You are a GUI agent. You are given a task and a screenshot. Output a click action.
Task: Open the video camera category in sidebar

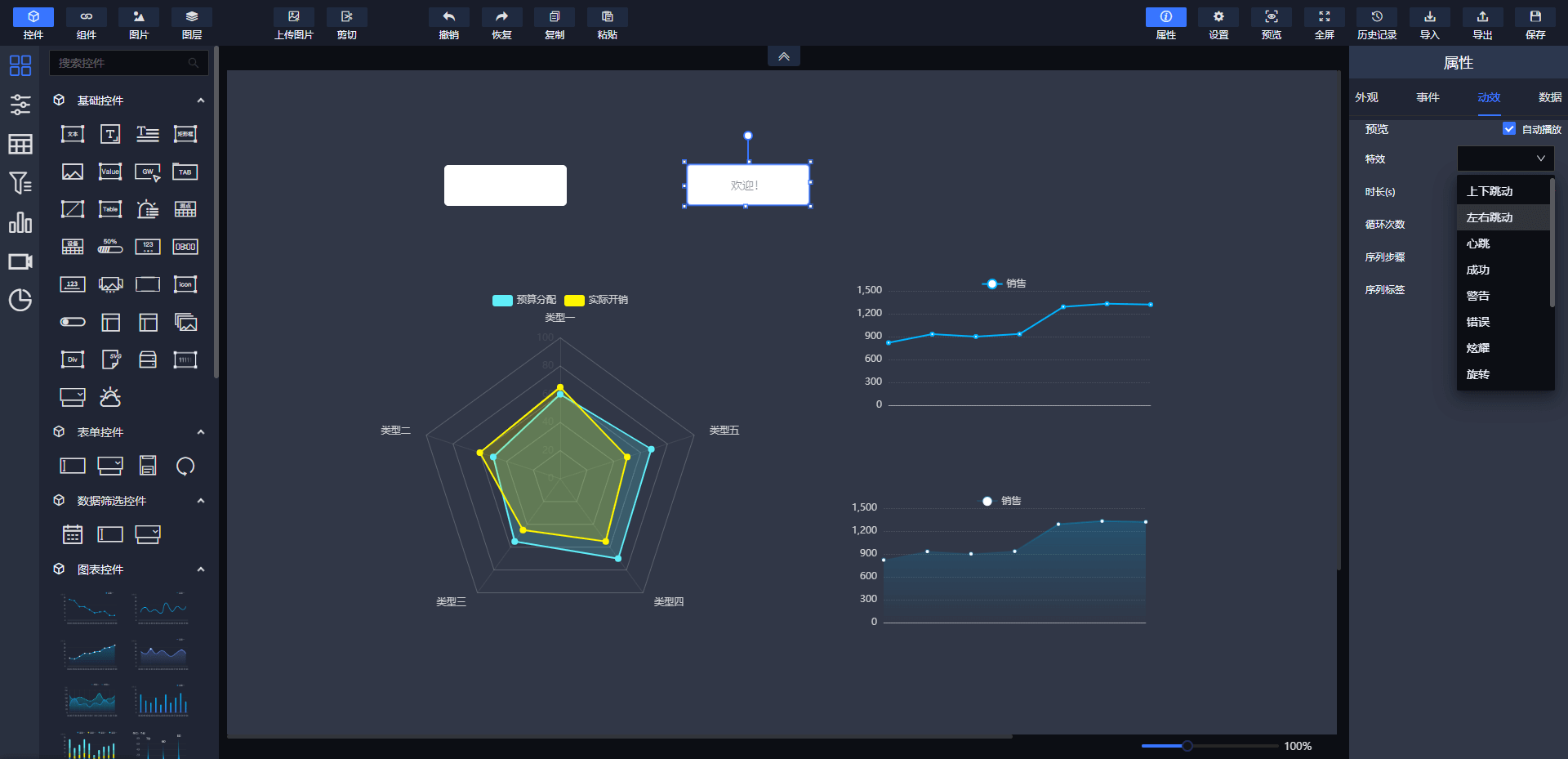[20, 261]
